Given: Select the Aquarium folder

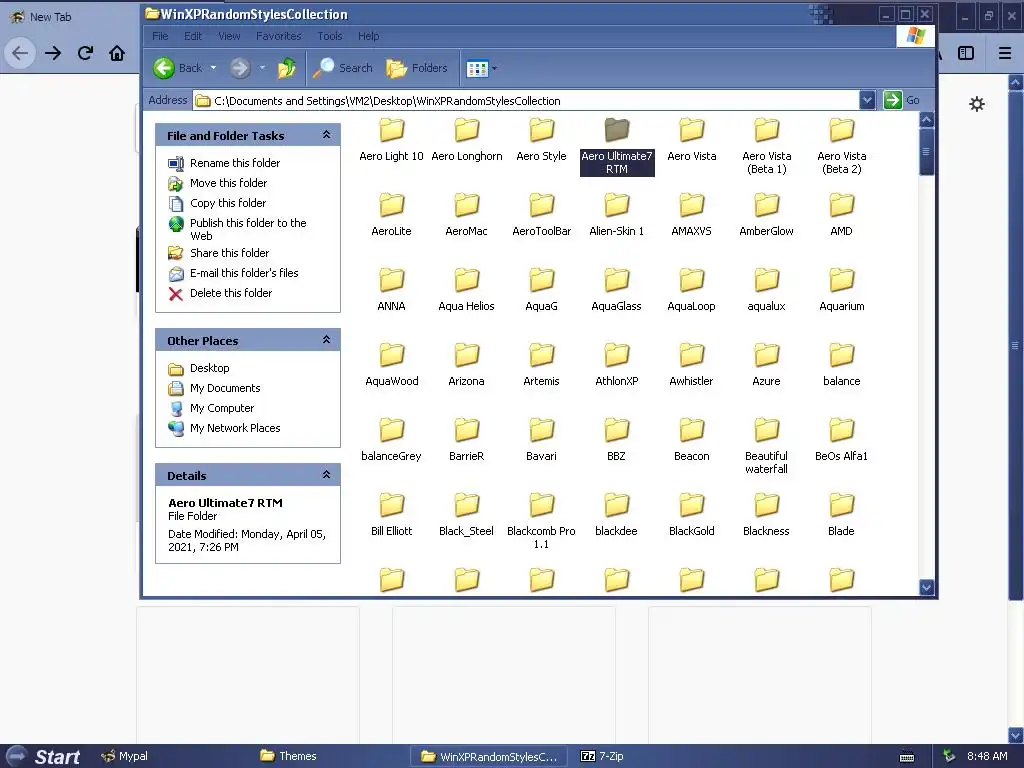Looking at the screenshot, I should (842, 291).
